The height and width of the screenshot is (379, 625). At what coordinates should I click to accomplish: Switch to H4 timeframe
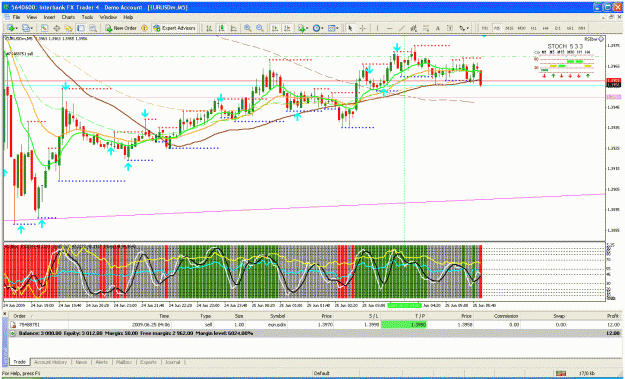(x=546, y=28)
